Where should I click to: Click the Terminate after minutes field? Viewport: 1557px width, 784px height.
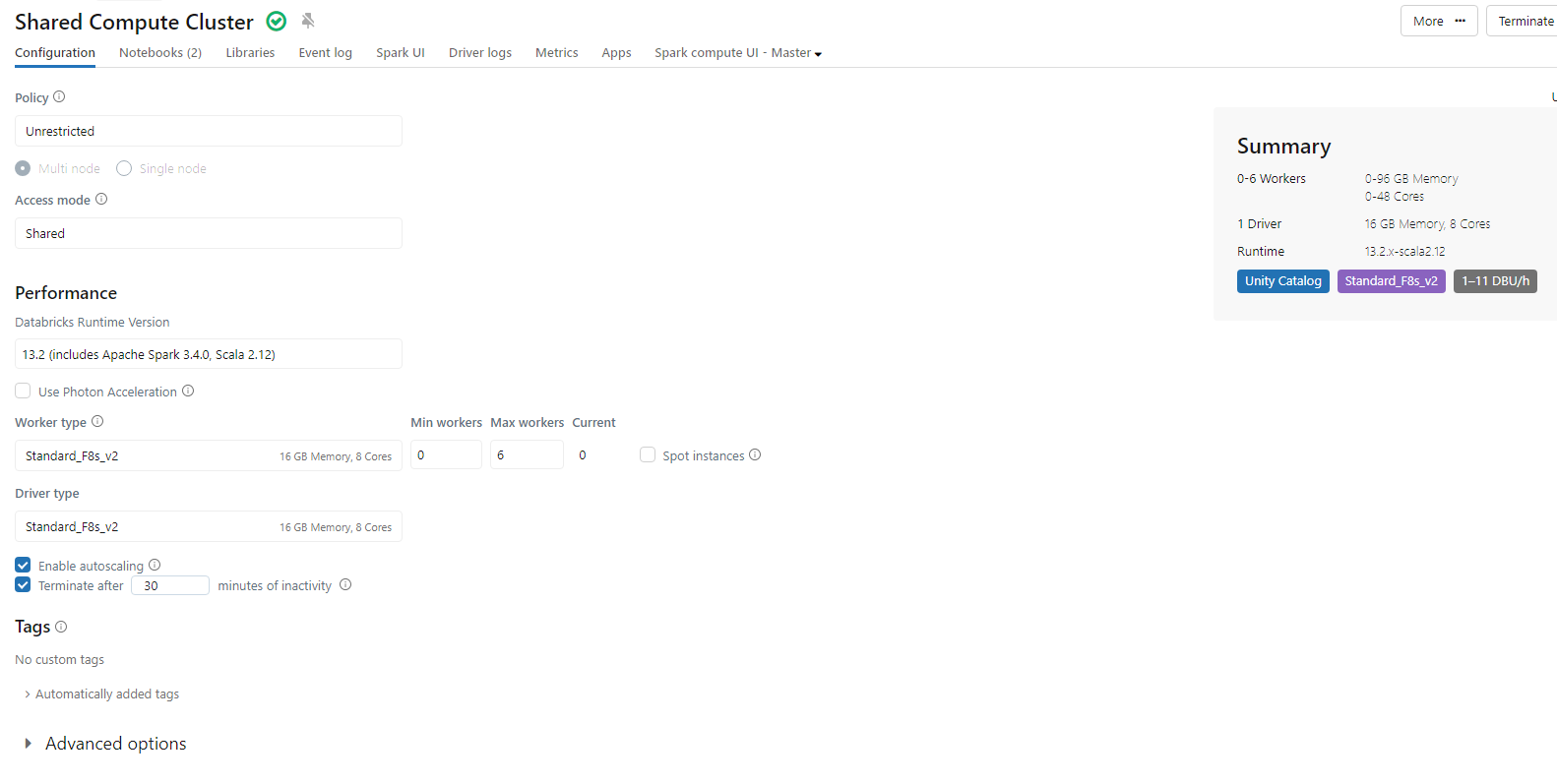170,585
